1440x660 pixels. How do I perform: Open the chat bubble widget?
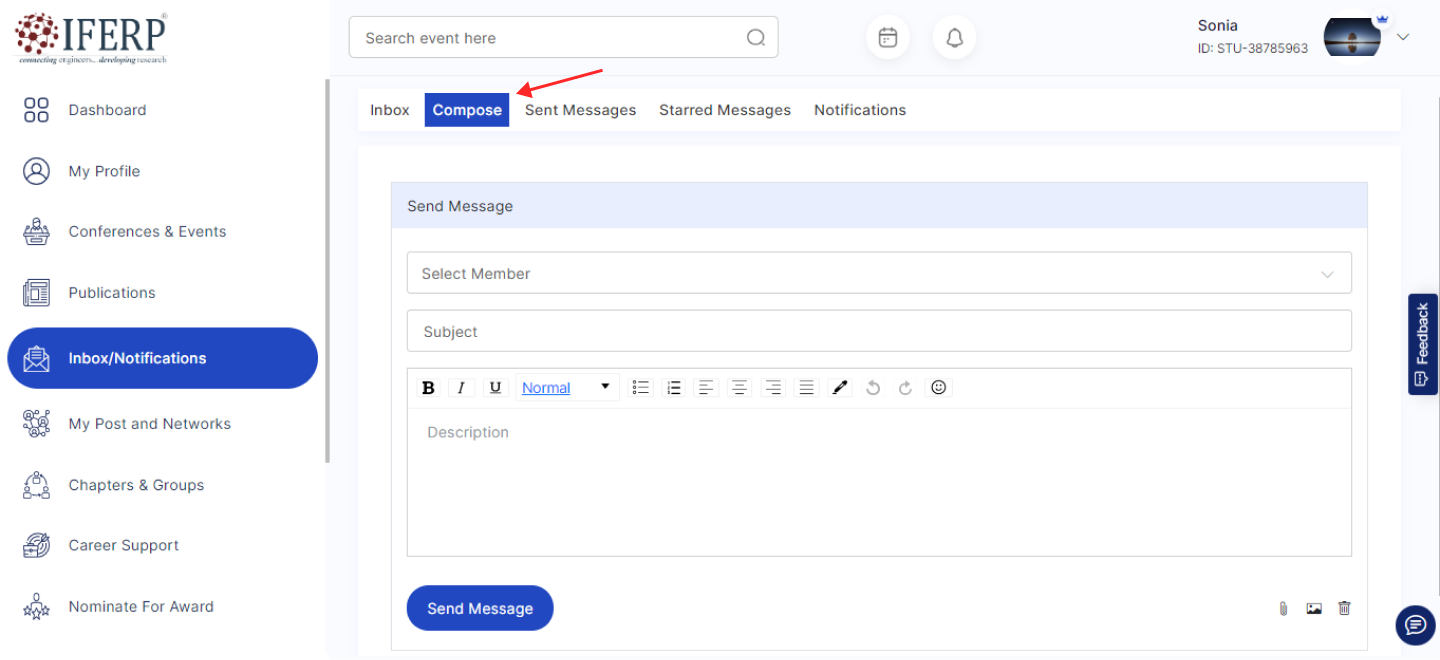[1415, 625]
